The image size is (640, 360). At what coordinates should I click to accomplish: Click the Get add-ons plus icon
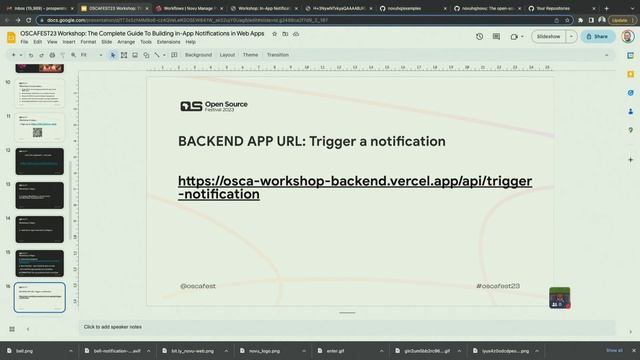(631, 160)
